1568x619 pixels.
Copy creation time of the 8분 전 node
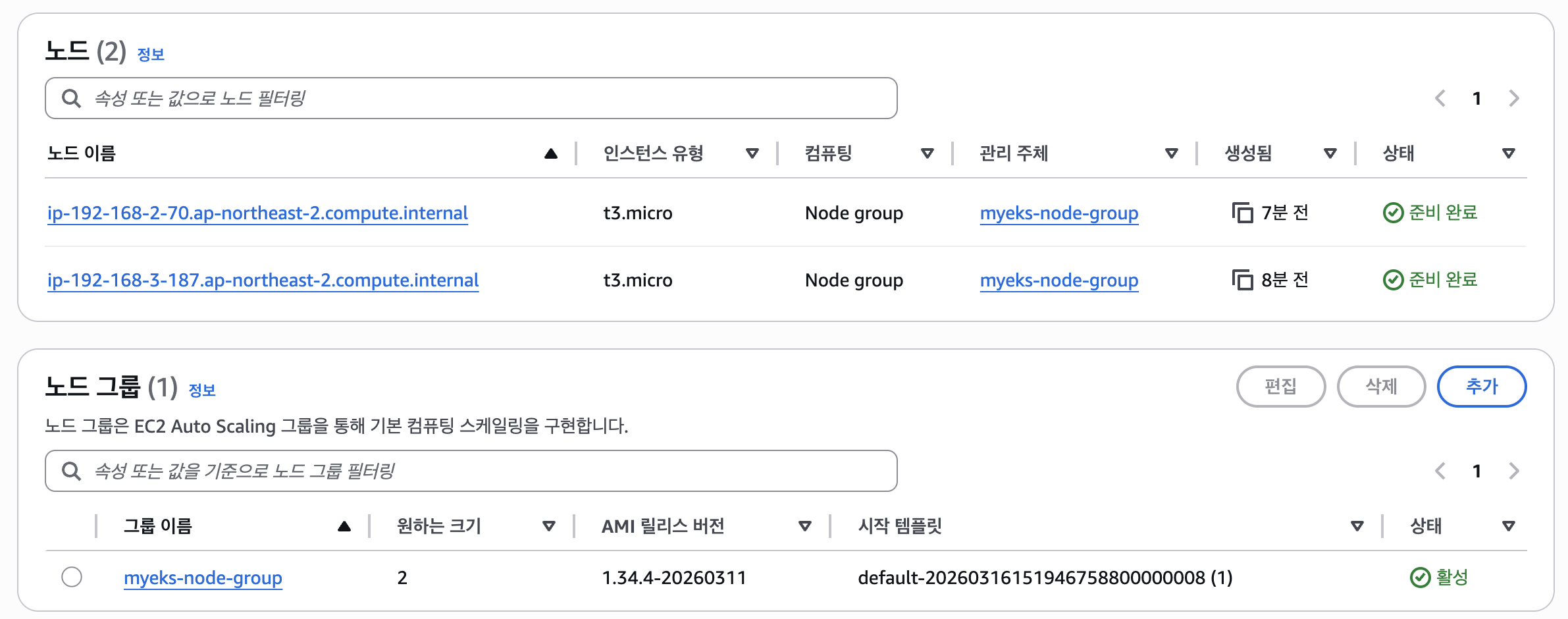1242,281
